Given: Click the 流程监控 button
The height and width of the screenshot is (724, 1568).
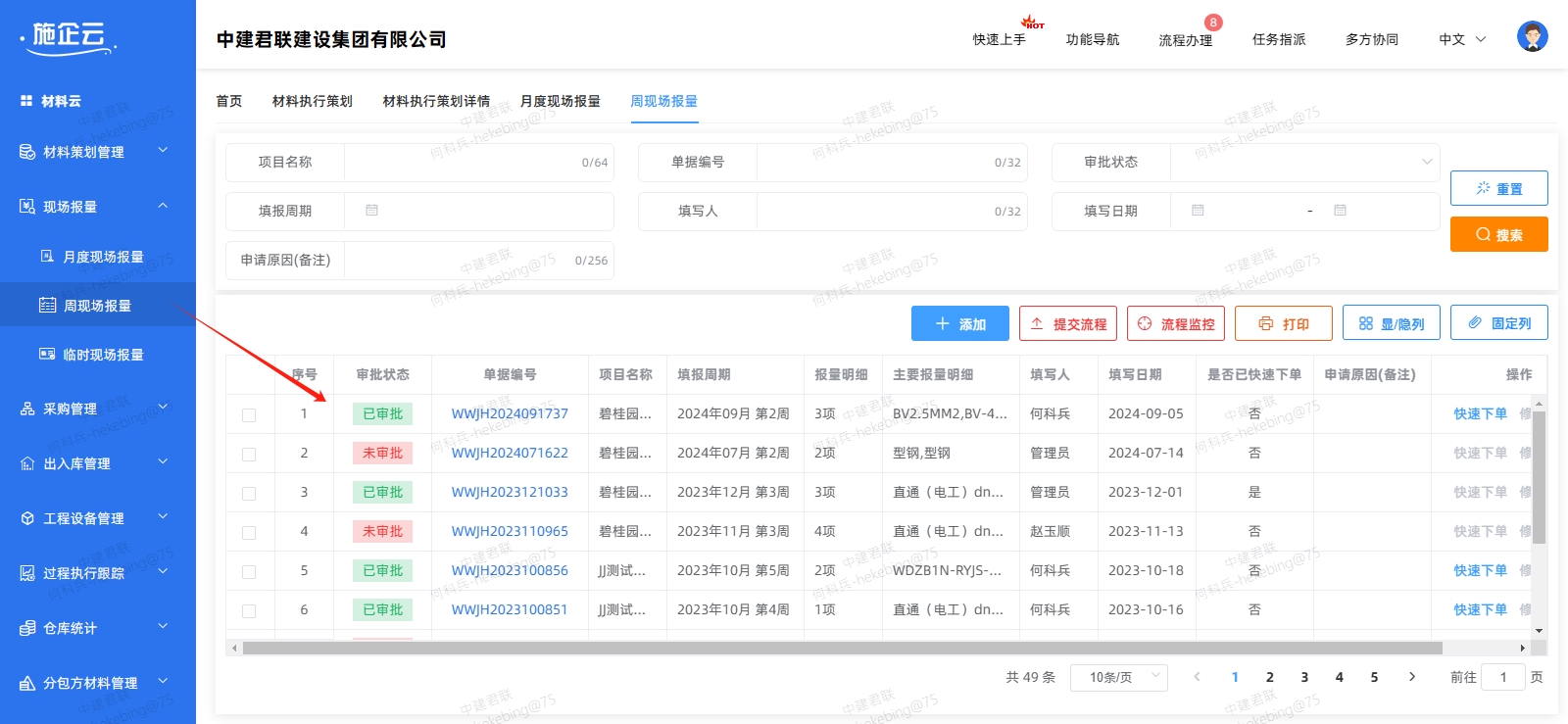Looking at the screenshot, I should point(1176,323).
